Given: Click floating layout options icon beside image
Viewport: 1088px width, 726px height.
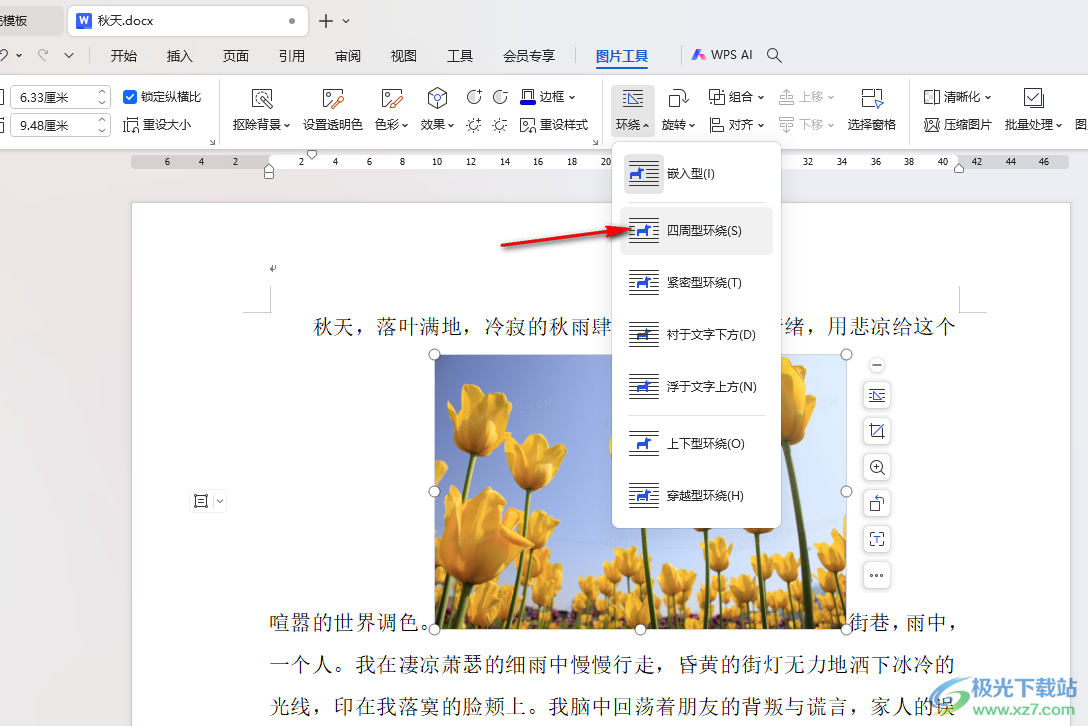Looking at the screenshot, I should click(x=877, y=396).
